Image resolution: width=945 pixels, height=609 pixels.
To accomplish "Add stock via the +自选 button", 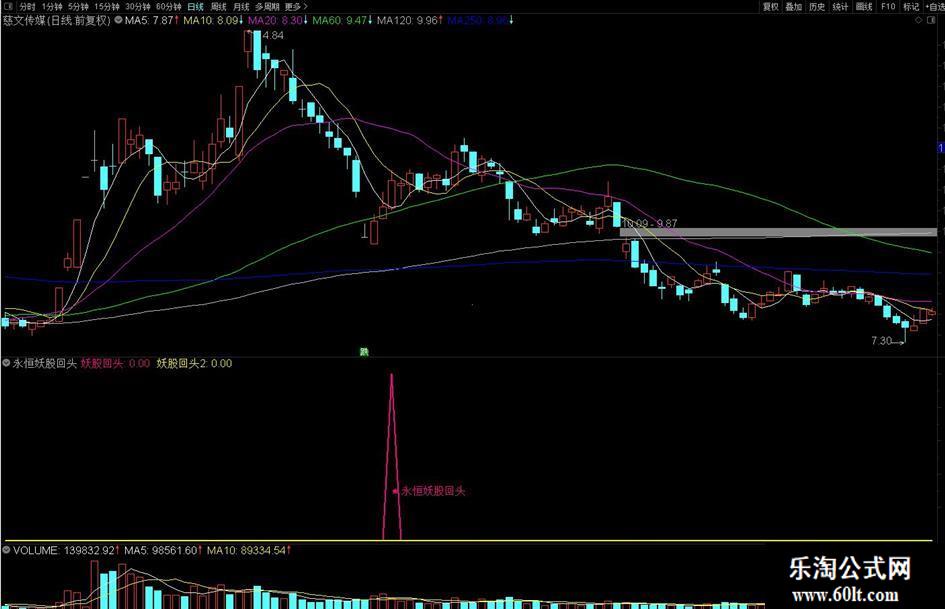I will coord(934,7).
